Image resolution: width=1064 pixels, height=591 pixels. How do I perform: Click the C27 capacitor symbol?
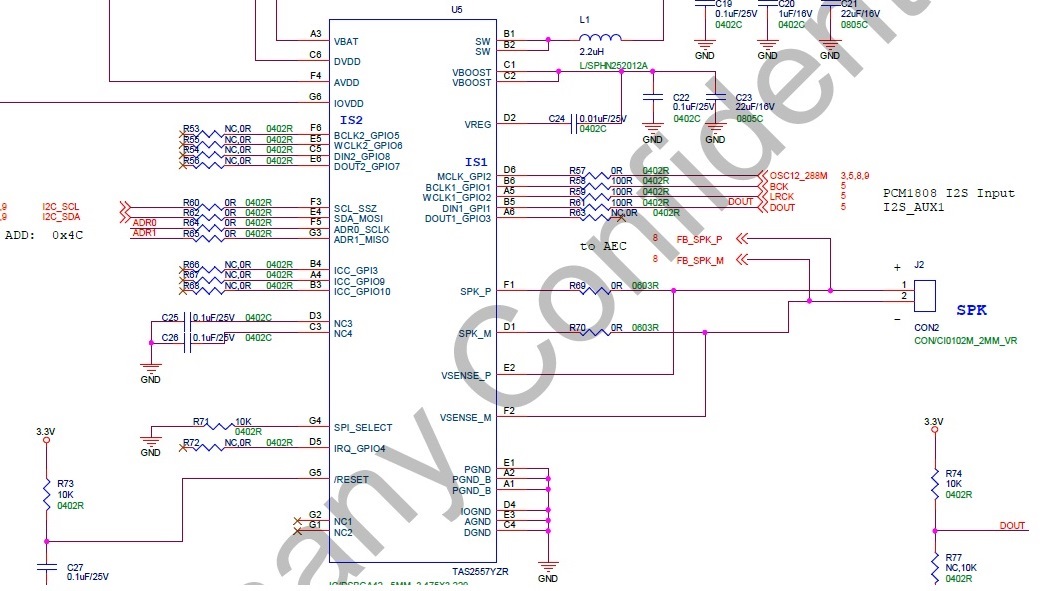tap(47, 569)
